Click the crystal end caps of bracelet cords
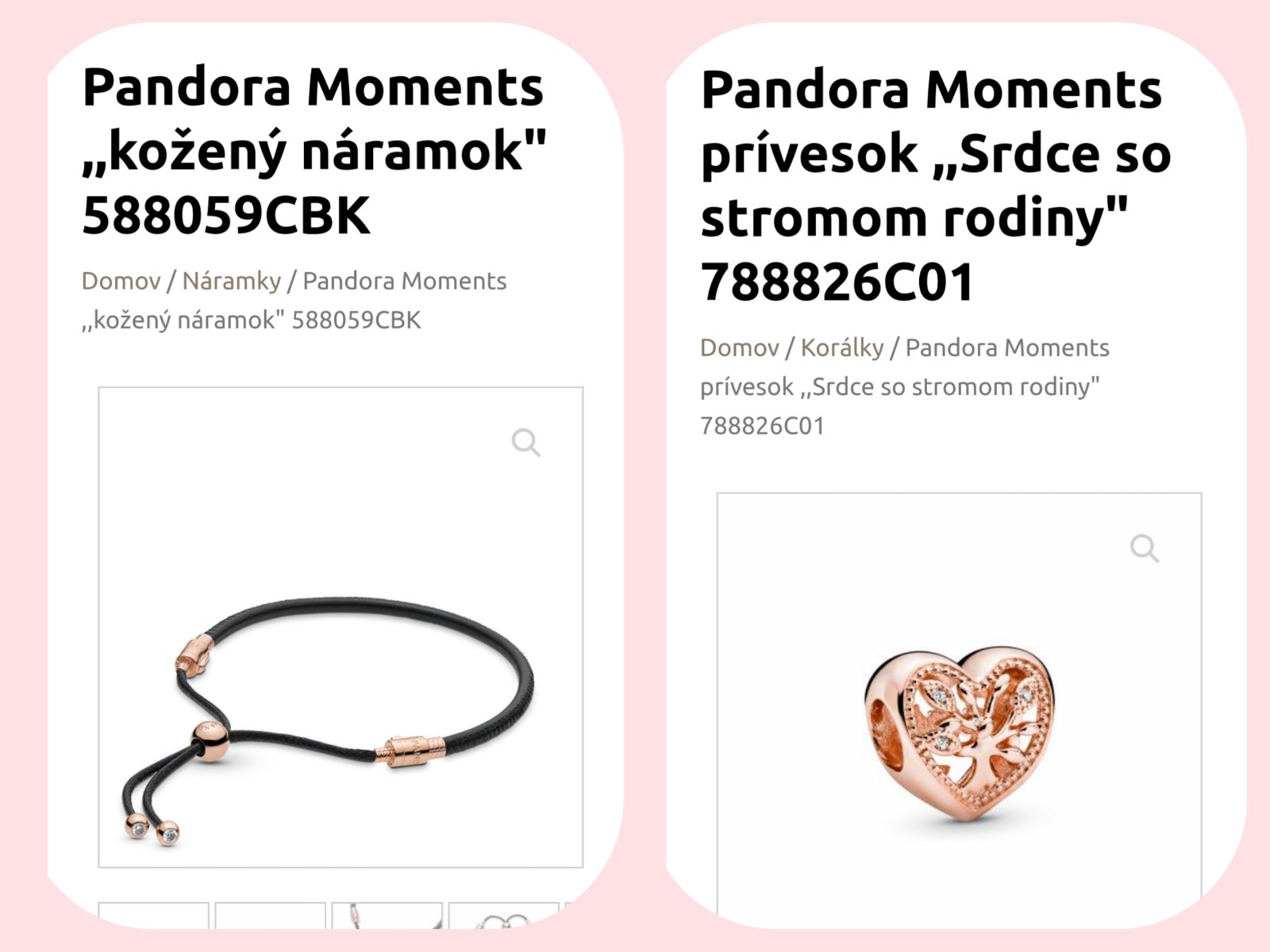 [152, 829]
